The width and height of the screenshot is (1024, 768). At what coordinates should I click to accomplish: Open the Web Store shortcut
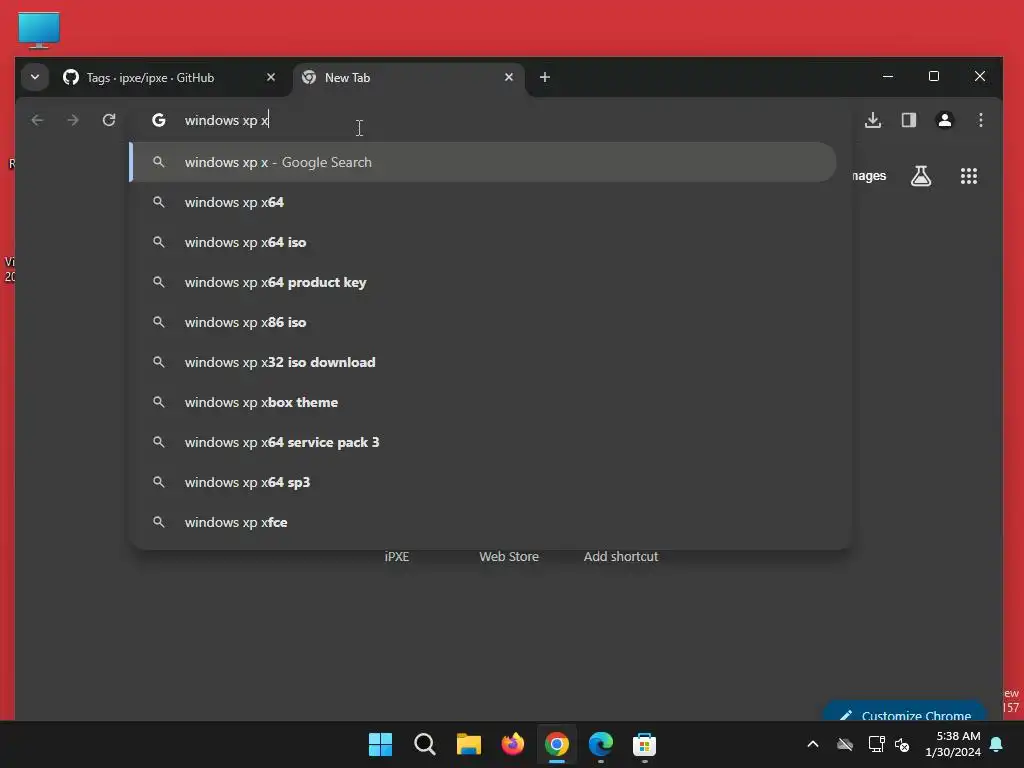point(509,556)
